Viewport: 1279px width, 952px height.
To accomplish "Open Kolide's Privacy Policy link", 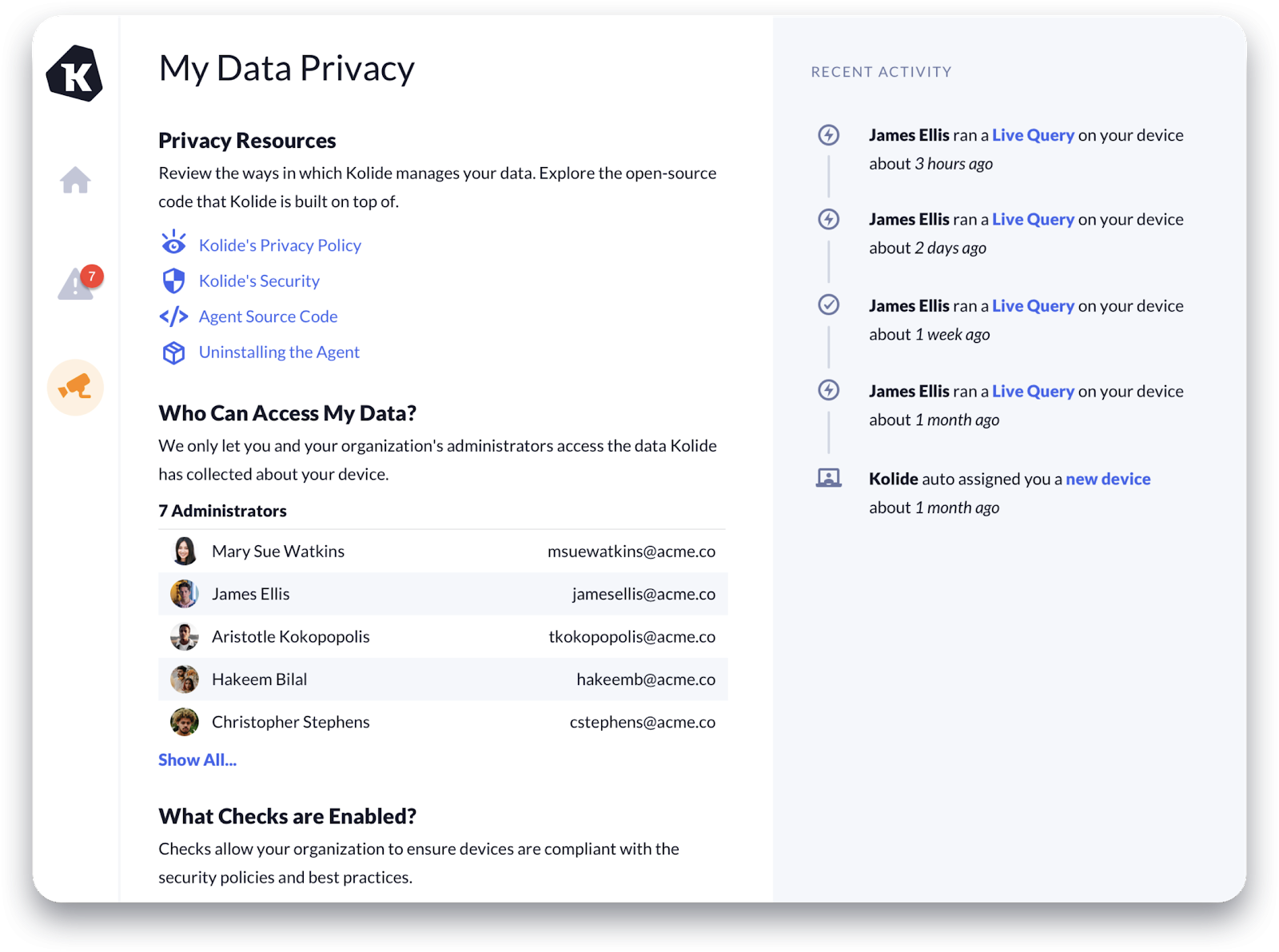I will click(280, 245).
